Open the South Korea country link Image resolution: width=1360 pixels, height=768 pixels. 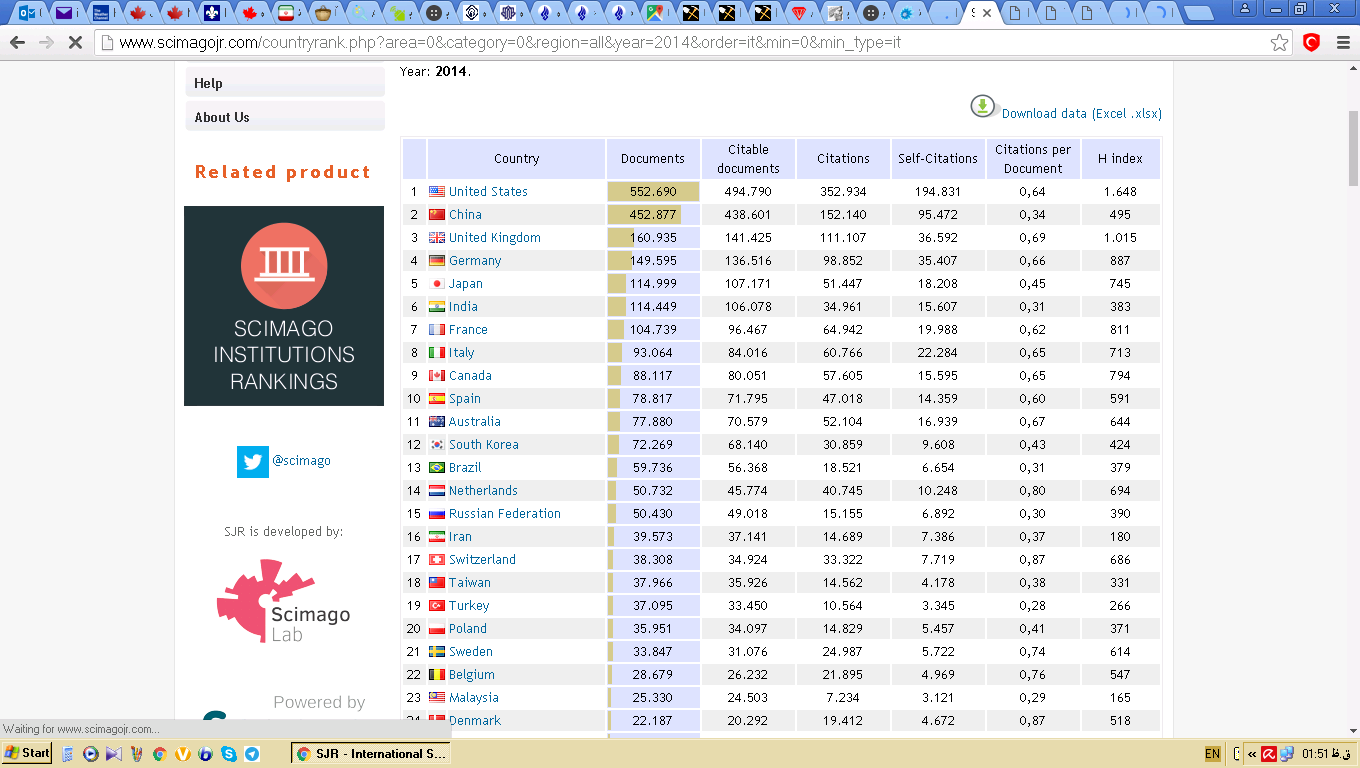(x=483, y=445)
